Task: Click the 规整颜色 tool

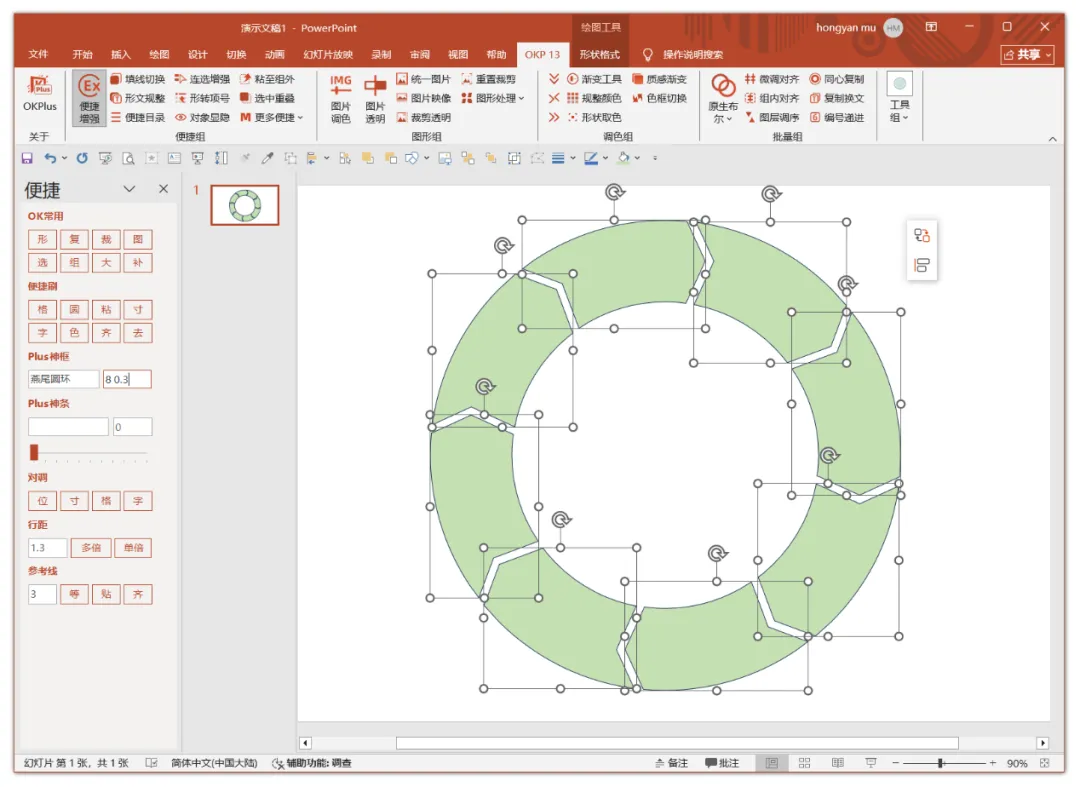Action: pyautogui.click(x=594, y=98)
